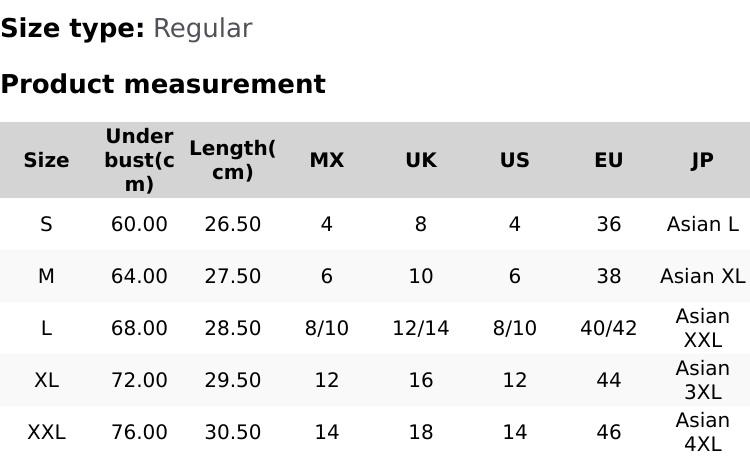Select the JP column header
This screenshot has width=750, height=458.
702,160
